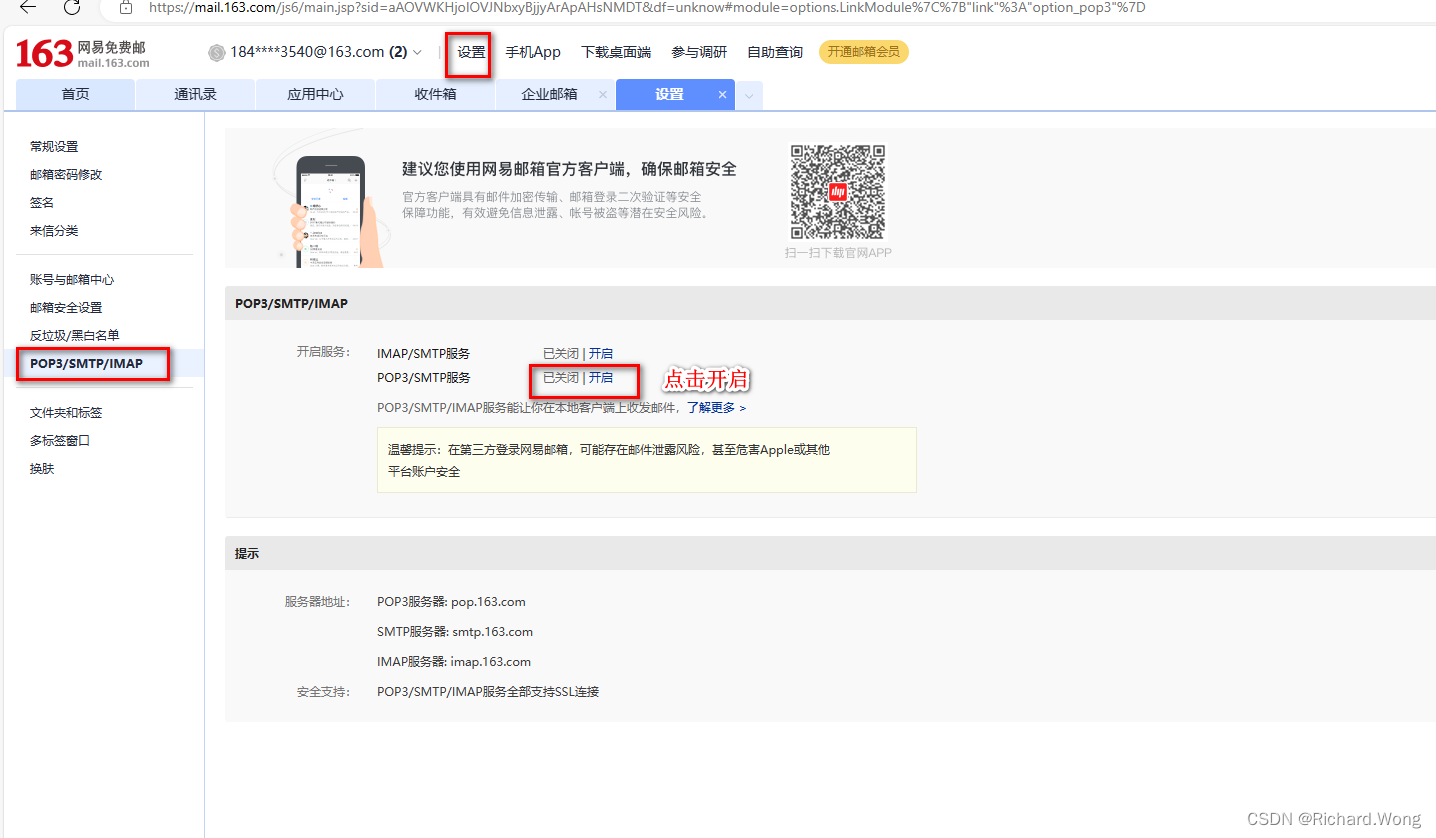The width and height of the screenshot is (1436, 838).
Task: Click the browser address bar URL
Action: coord(647,7)
